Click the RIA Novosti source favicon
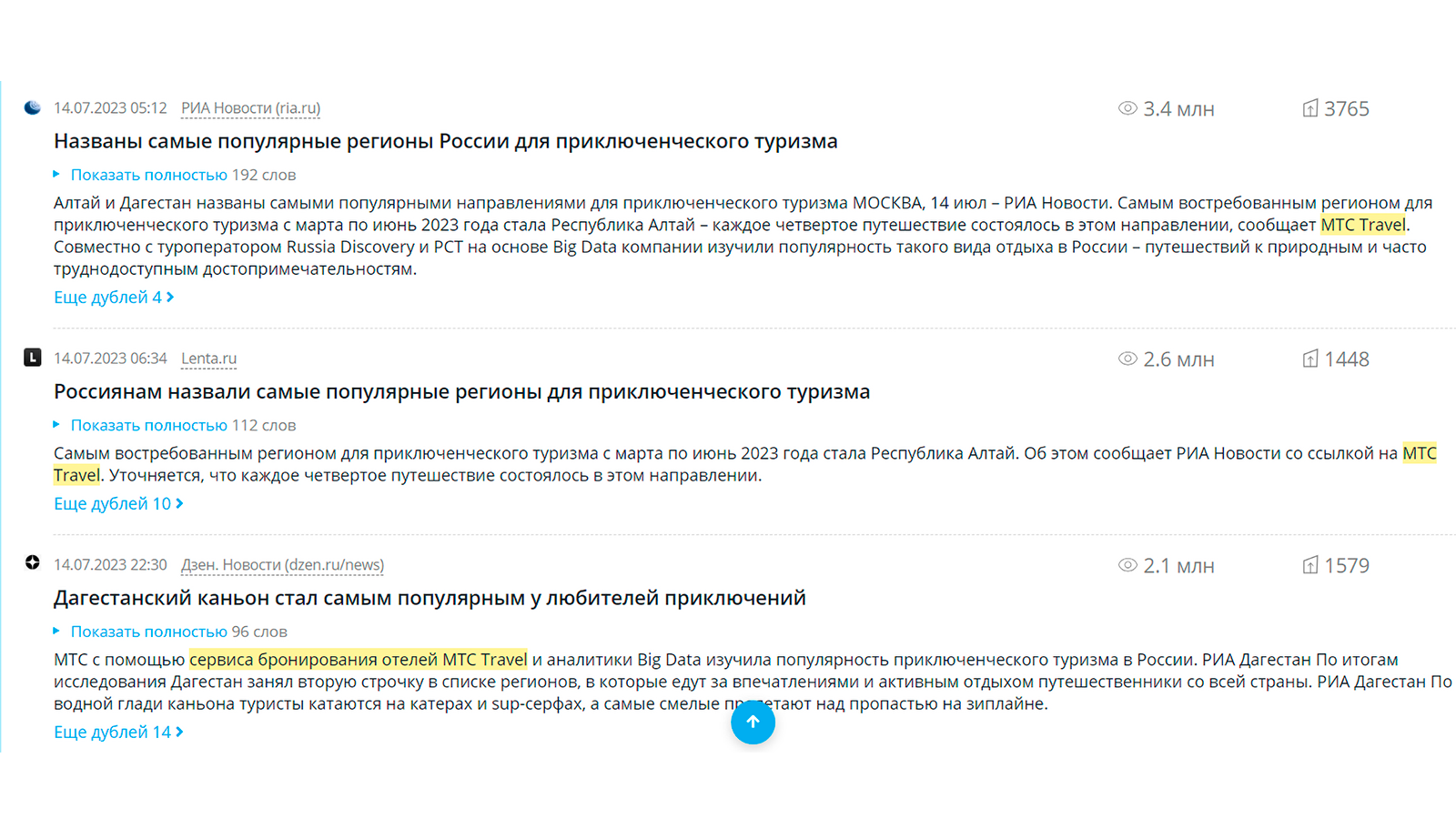The image size is (1456, 819). [x=33, y=107]
